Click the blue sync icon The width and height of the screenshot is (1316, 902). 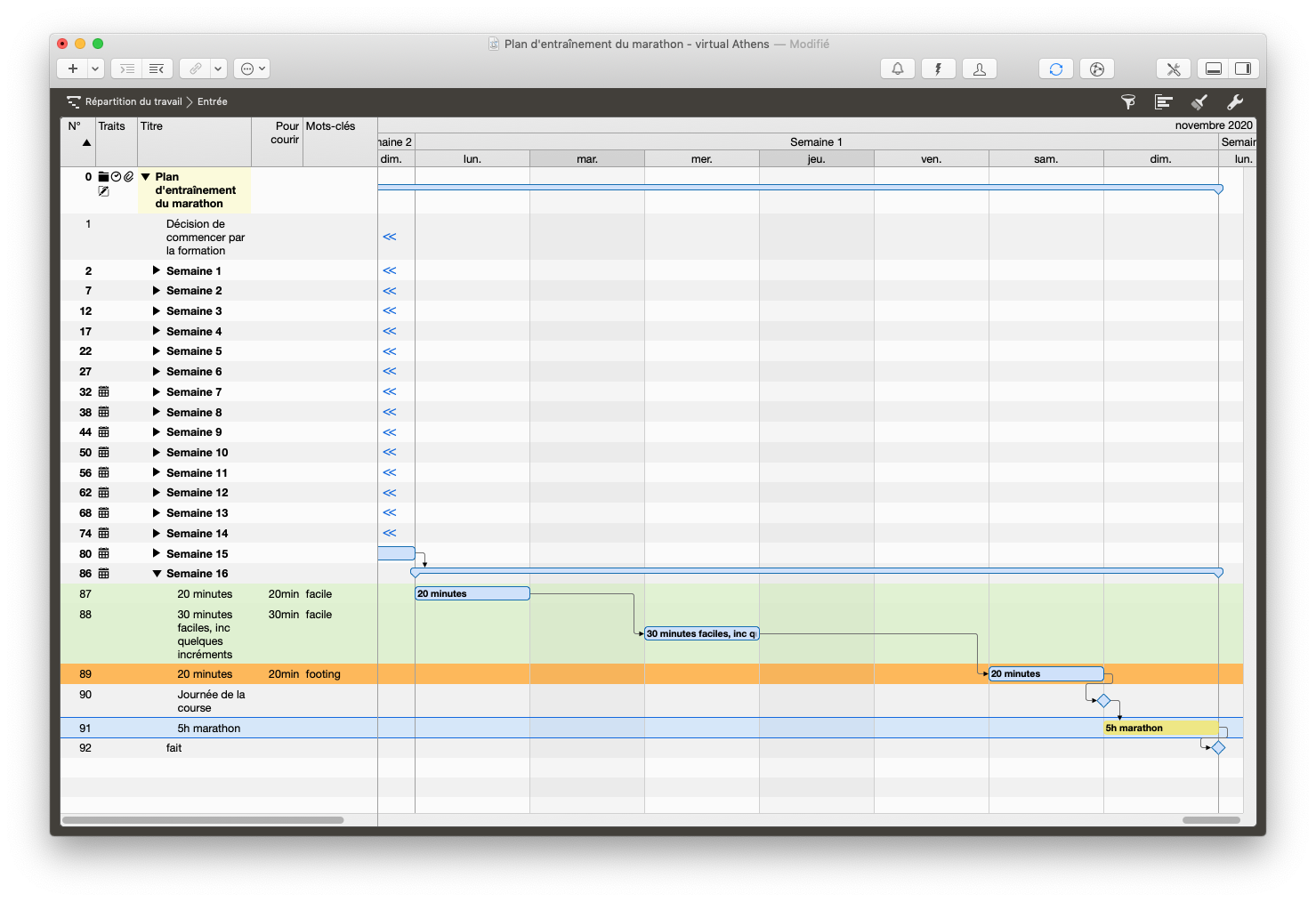[x=1055, y=68]
